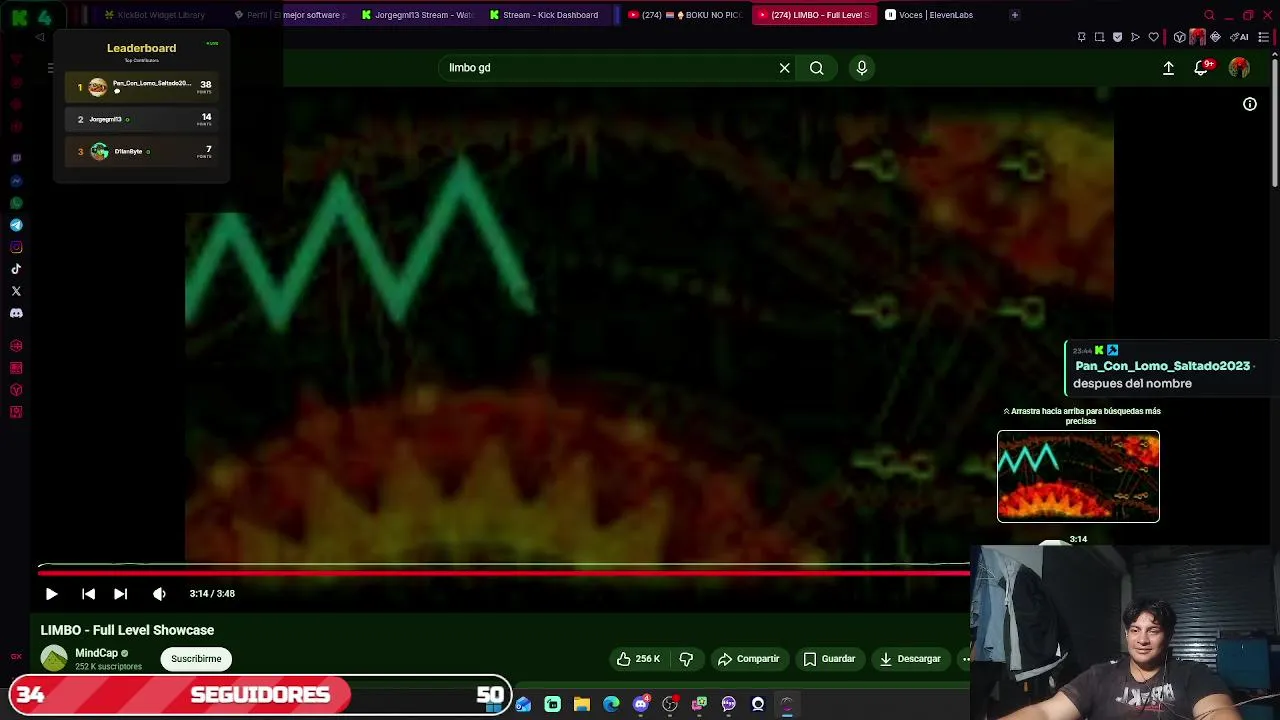Click the Suscribirme button

[x=196, y=659]
